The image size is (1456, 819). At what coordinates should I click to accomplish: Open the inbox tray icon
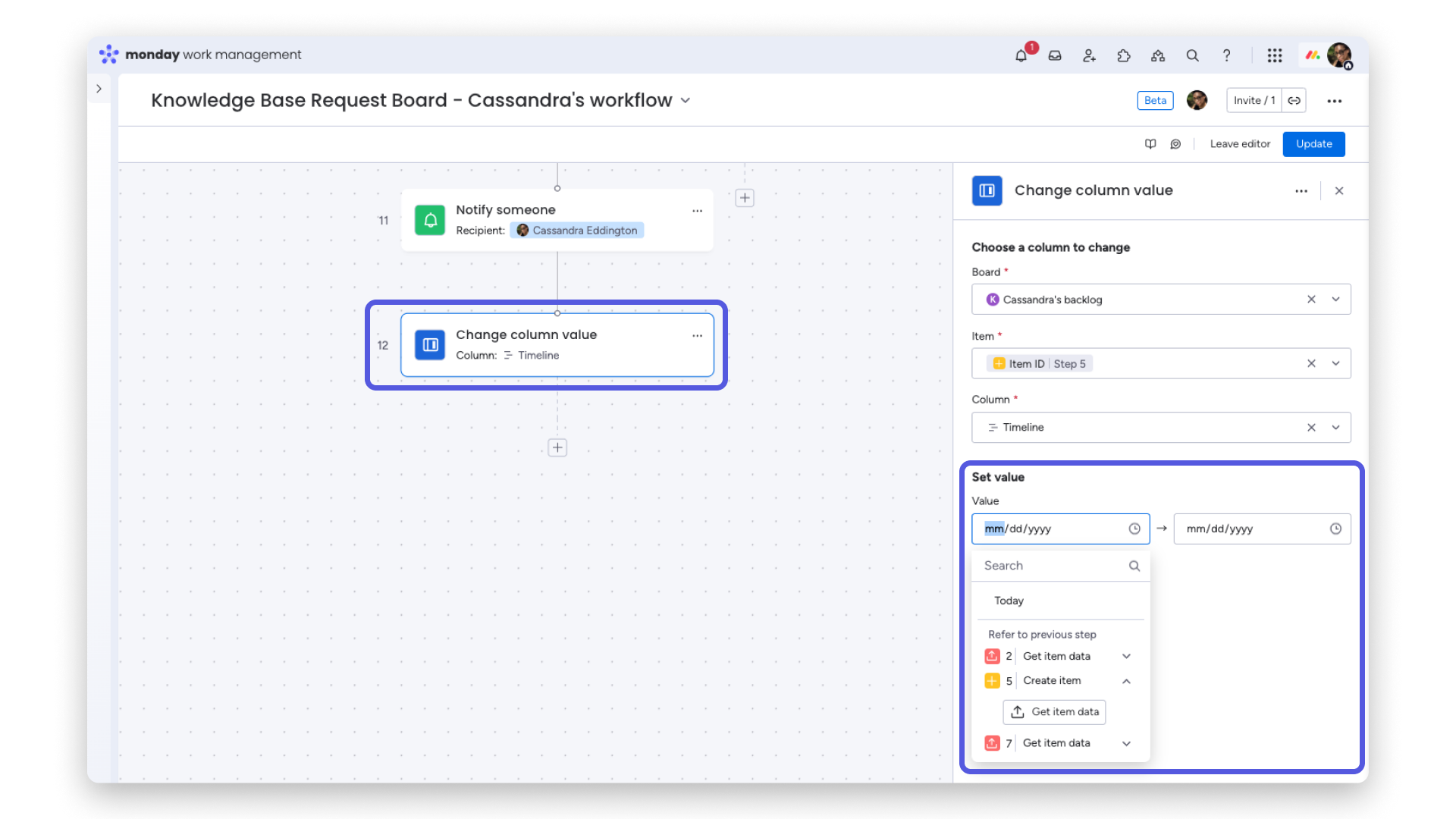point(1055,55)
